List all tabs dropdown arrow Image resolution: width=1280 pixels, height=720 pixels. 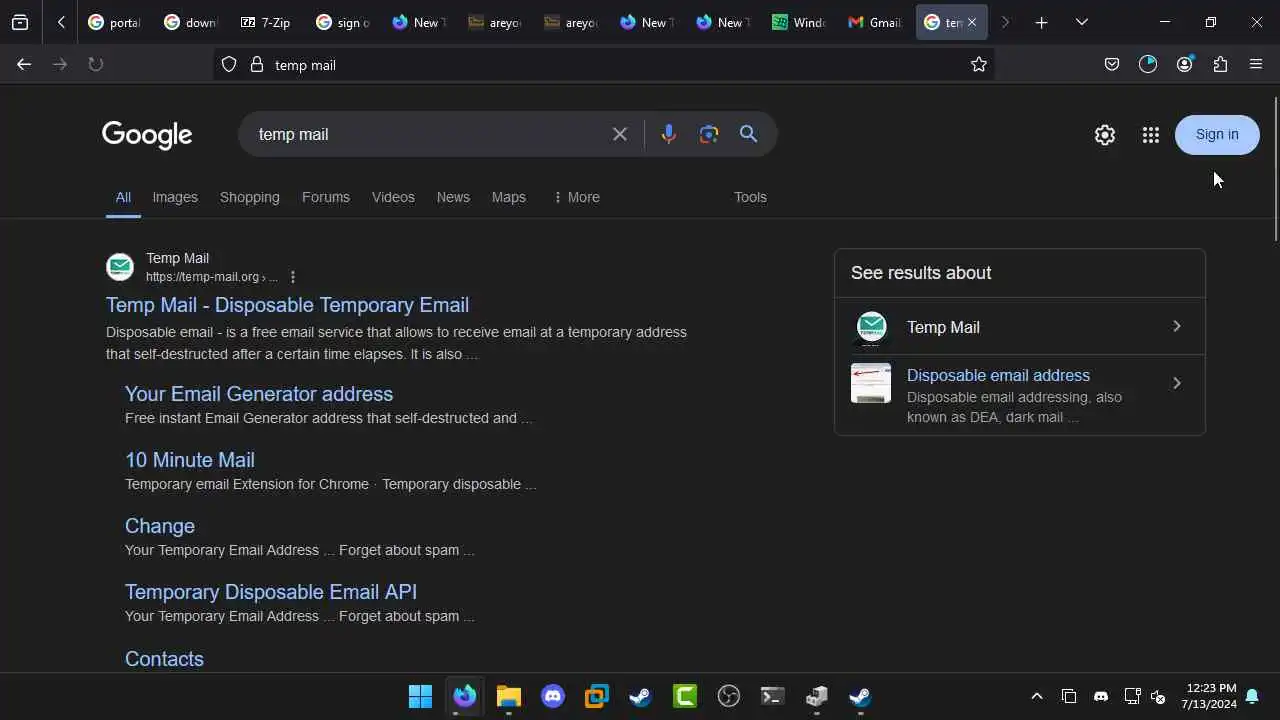[x=1082, y=22]
